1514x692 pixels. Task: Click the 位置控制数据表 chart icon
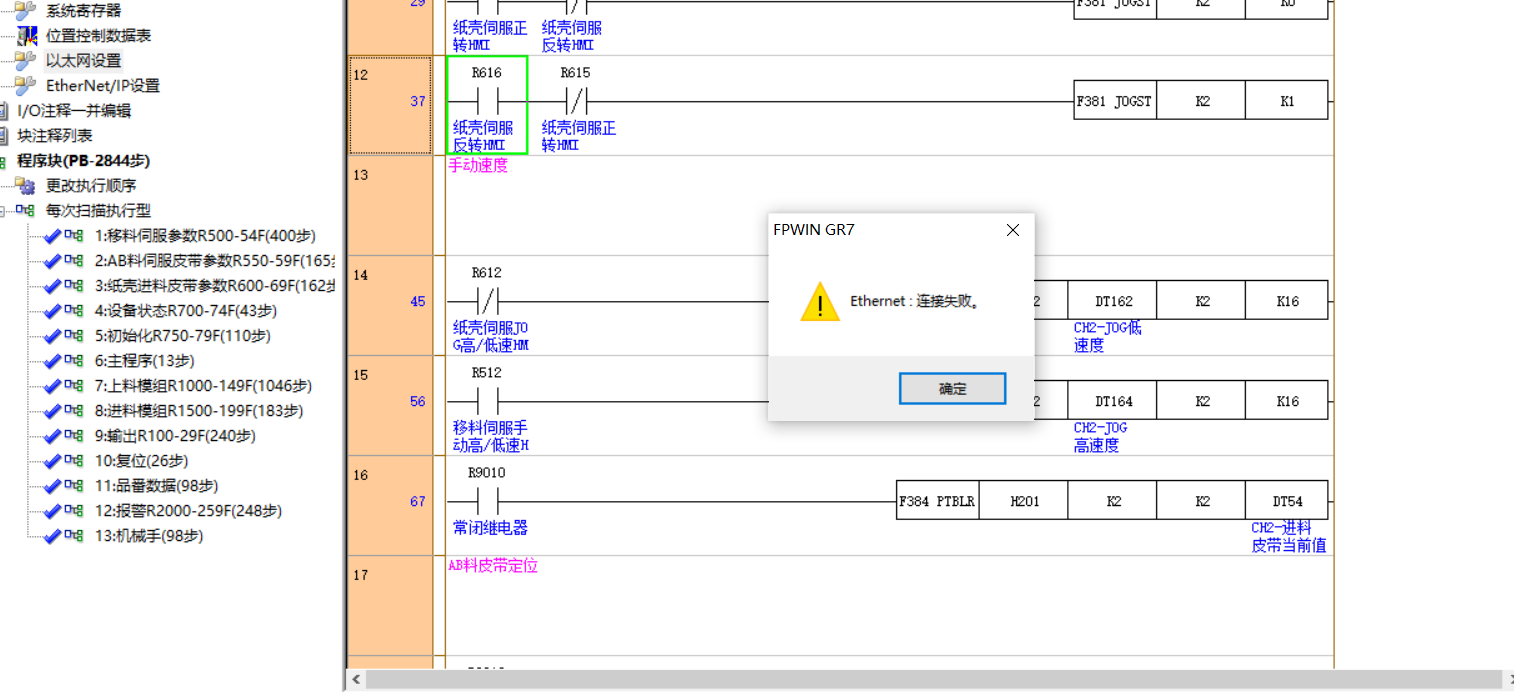[x=26, y=35]
